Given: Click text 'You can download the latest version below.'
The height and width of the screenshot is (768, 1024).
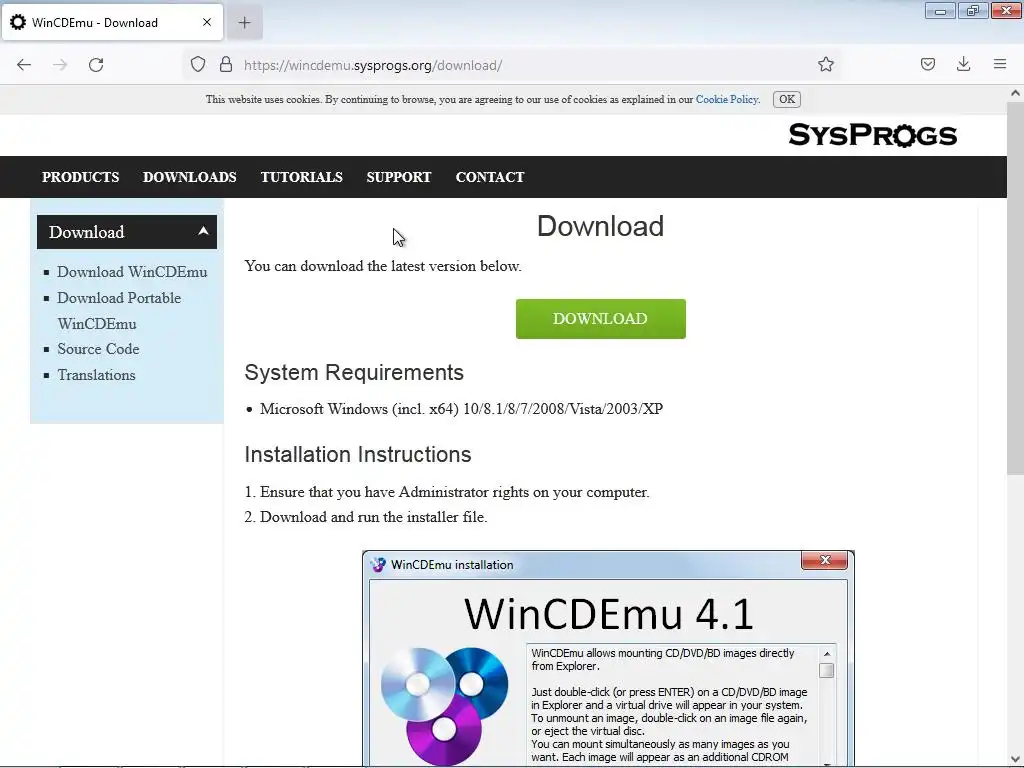Looking at the screenshot, I should coord(383,266).
